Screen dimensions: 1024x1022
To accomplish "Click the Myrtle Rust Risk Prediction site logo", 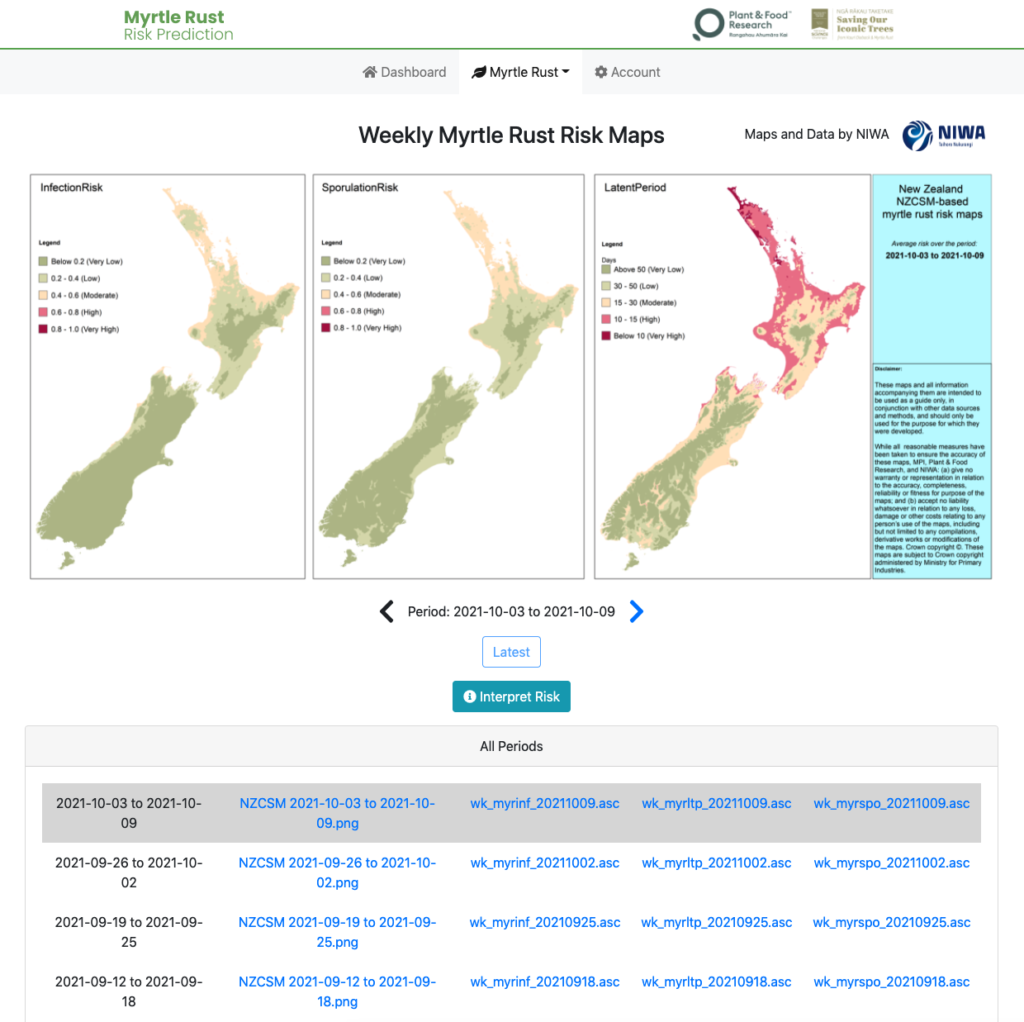I will coord(178,26).
